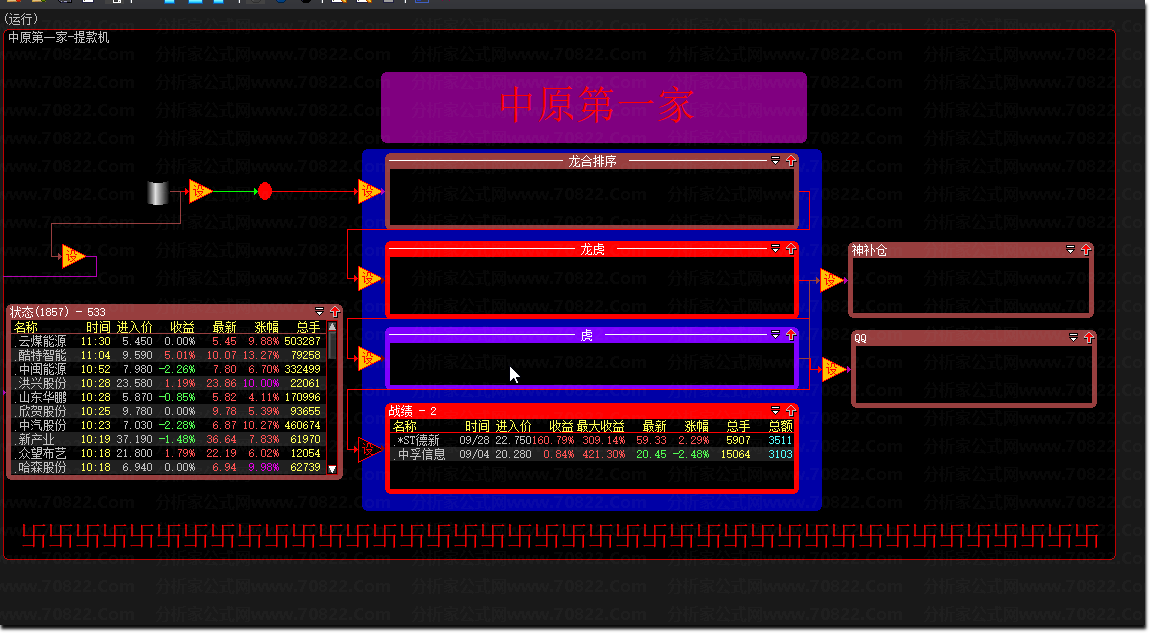This screenshot has height=633, width=1151.
Task: Click the triangle node feeding the 龙虎 panel
Action: 369,278
